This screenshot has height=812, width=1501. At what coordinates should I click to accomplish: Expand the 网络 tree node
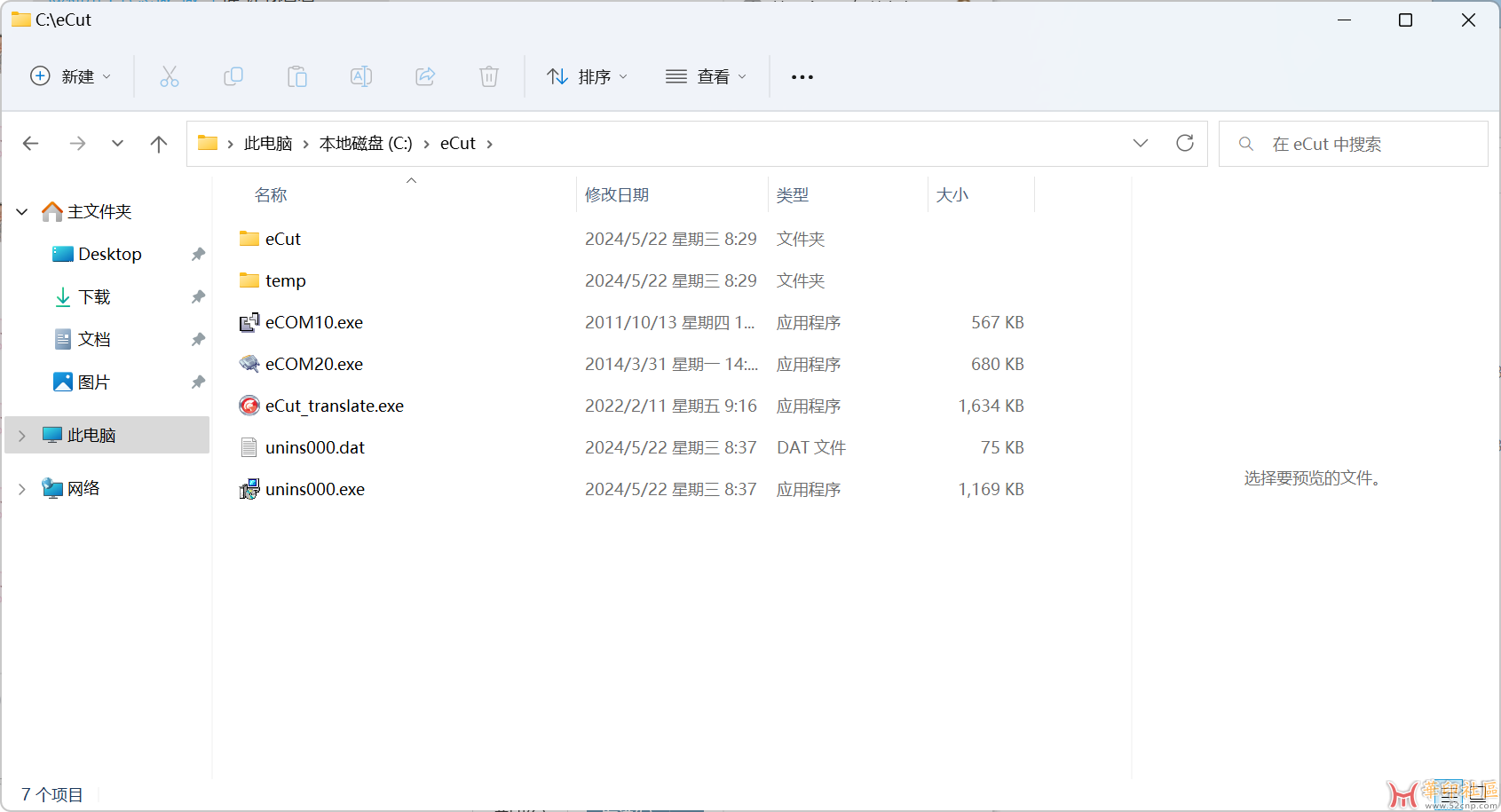point(22,489)
